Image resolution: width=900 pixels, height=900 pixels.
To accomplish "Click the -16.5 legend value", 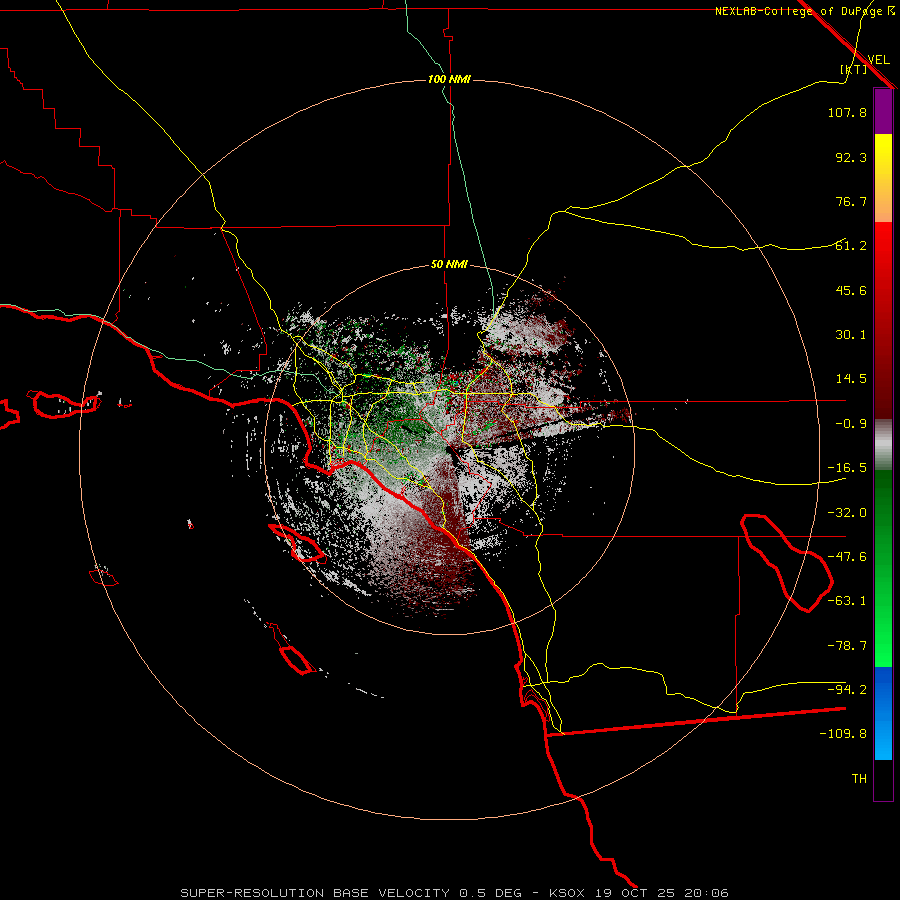I will [847, 468].
